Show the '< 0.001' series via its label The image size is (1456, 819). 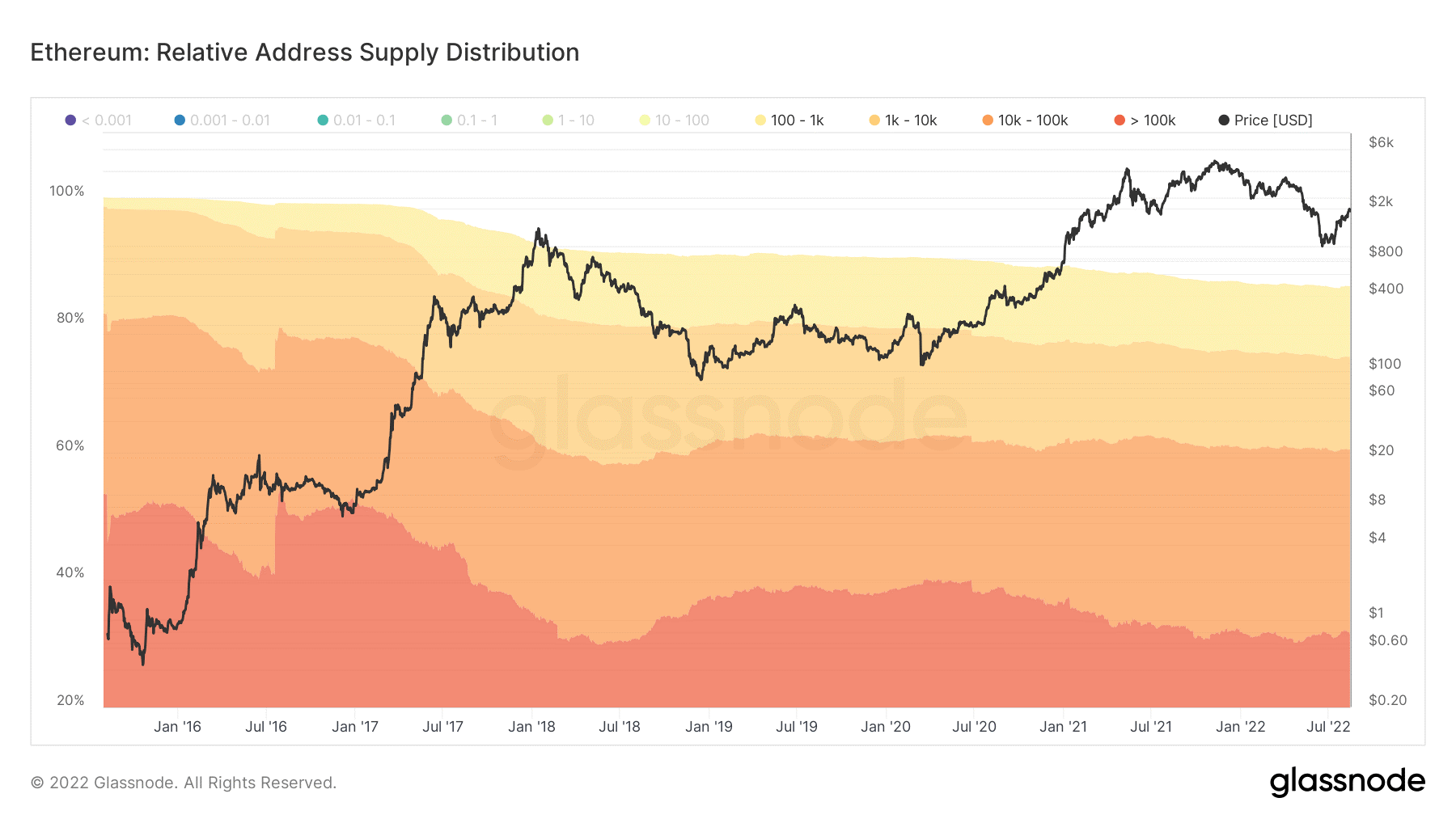[x=112, y=120]
